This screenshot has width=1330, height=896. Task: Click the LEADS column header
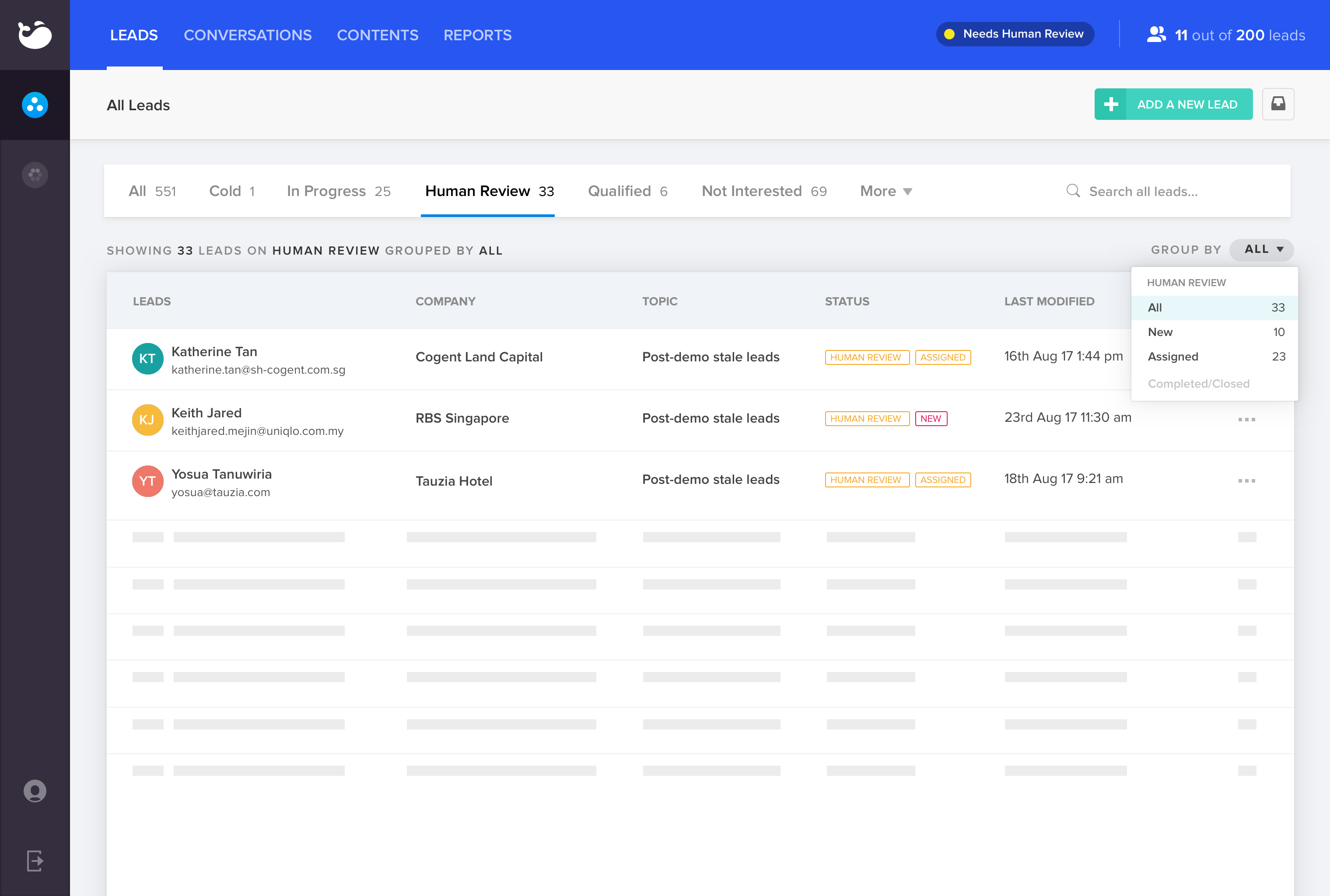click(151, 301)
